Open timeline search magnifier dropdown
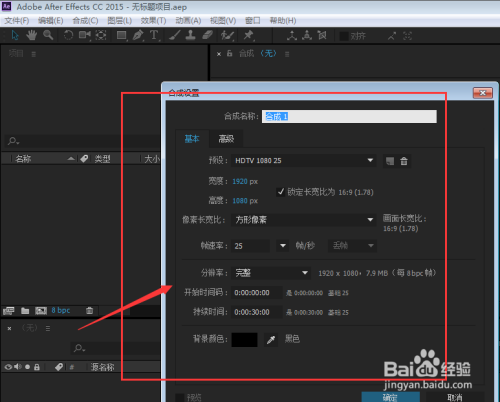The width and height of the screenshot is (500, 402). 80,348
